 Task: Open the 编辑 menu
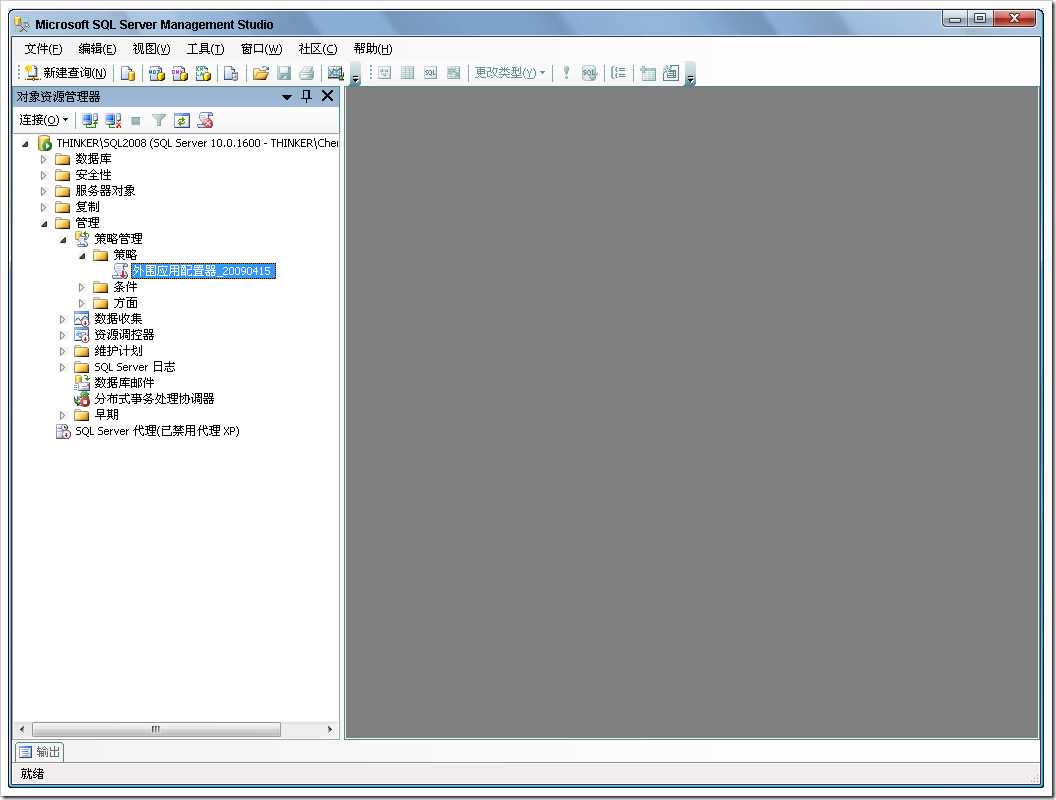point(97,48)
